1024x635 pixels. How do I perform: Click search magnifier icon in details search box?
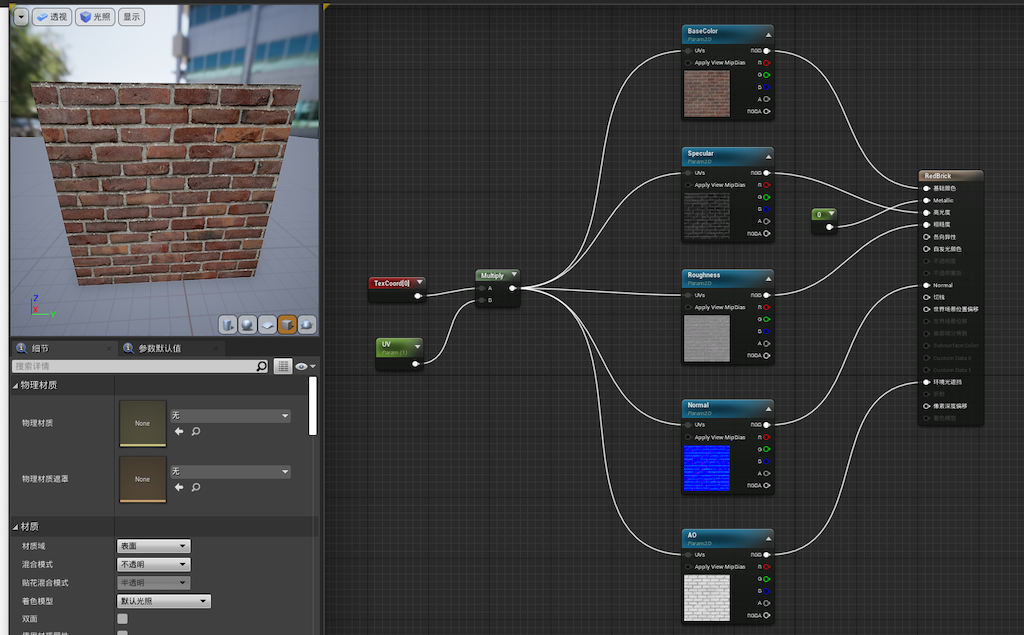pos(262,367)
